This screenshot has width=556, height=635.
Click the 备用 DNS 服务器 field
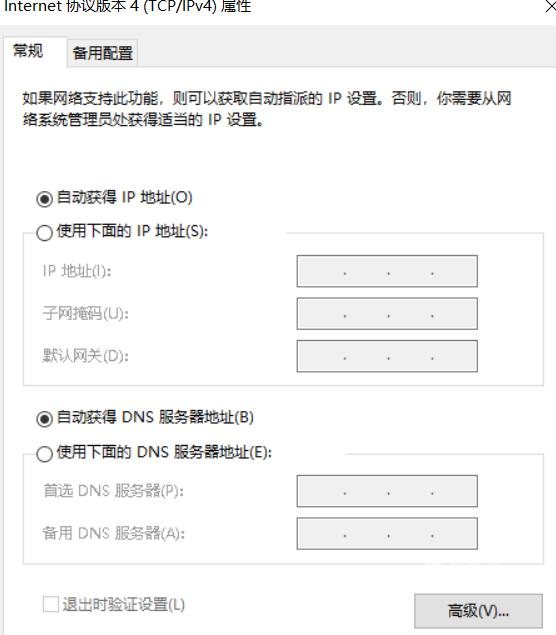(387, 533)
